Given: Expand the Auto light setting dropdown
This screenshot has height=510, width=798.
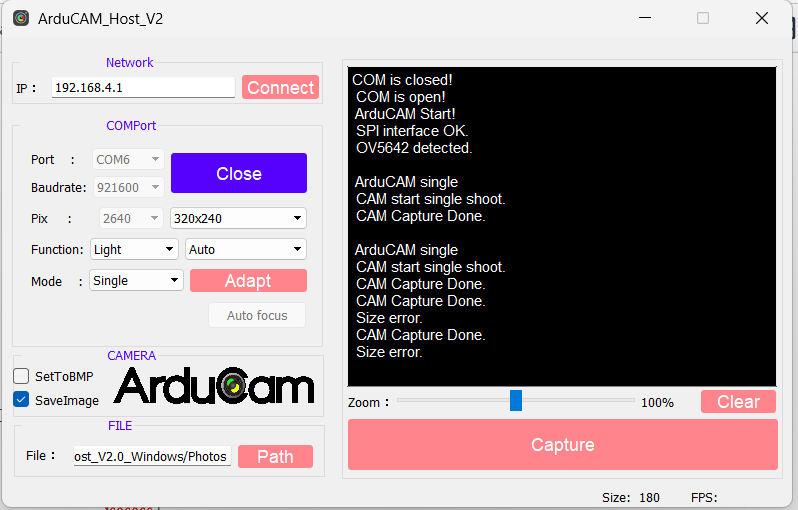Looking at the screenshot, I should click(x=246, y=249).
